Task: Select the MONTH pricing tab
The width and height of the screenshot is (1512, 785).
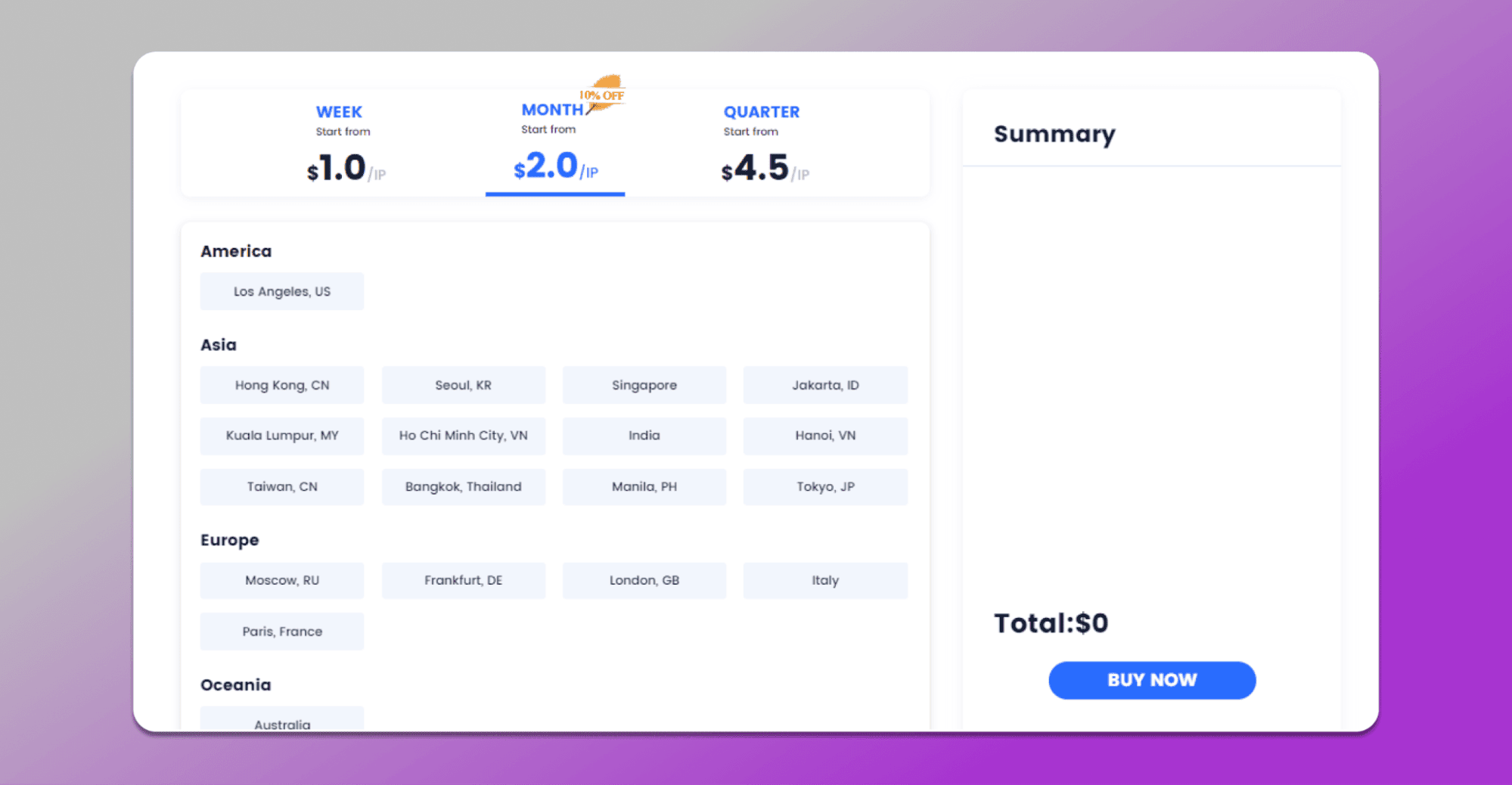Action: tap(555, 144)
